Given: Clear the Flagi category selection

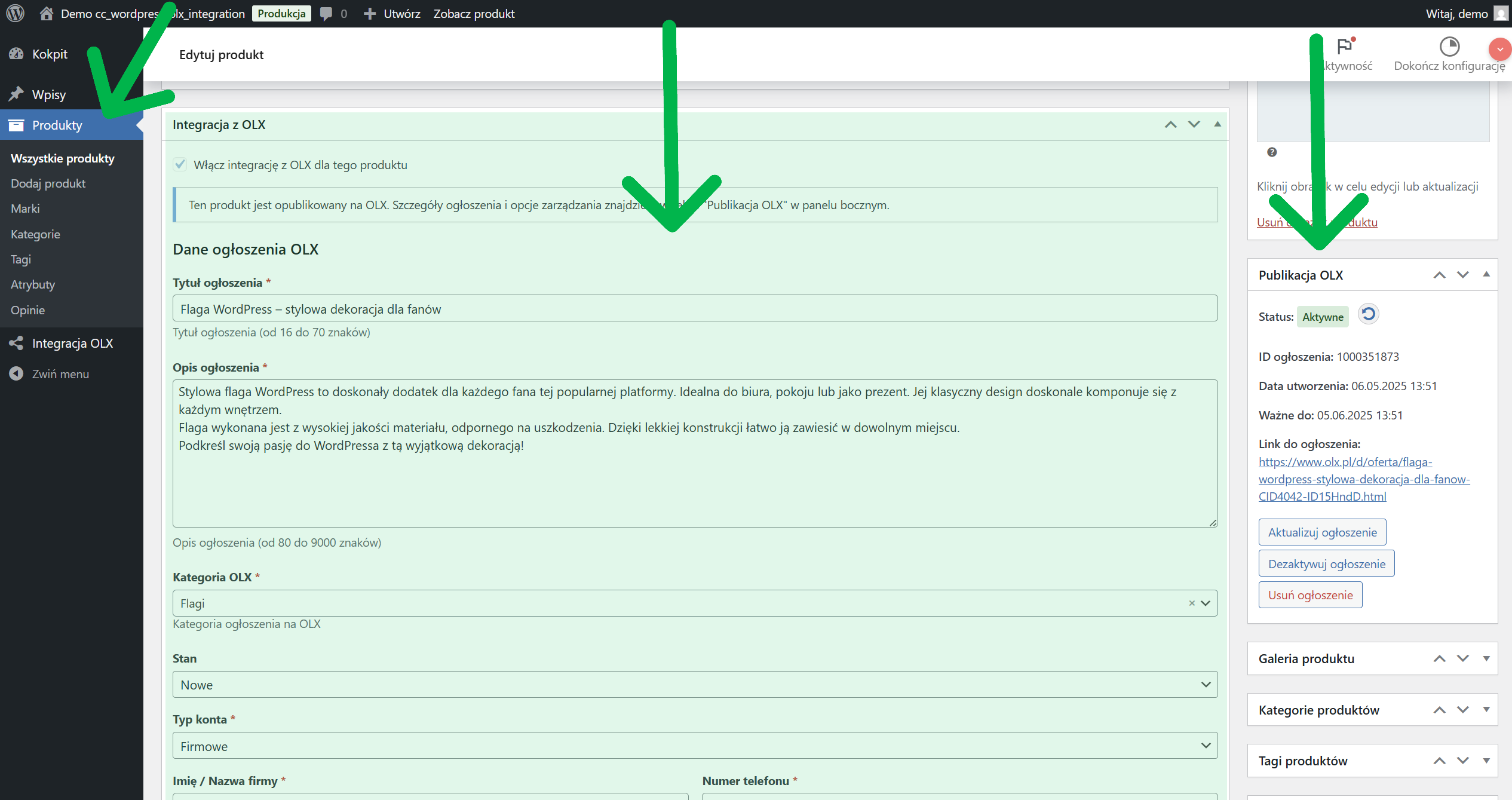Looking at the screenshot, I should click(1191, 603).
